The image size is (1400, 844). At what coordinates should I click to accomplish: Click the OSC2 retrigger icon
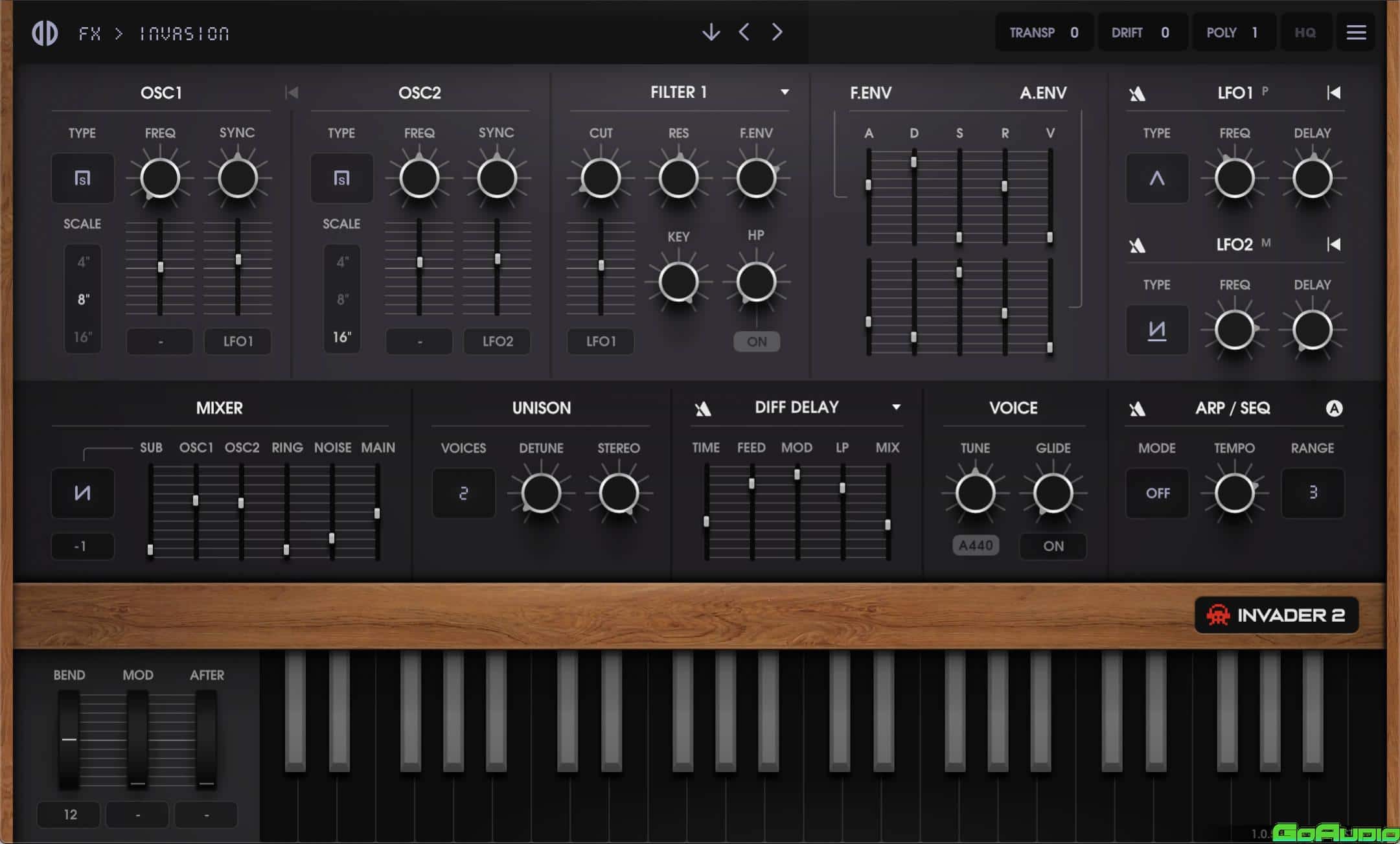tap(292, 93)
